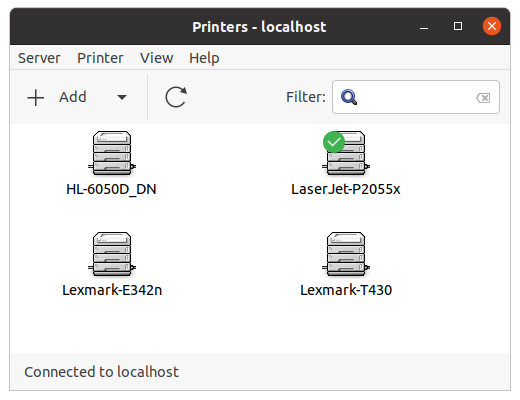Select the HL-6050D_DN printer icon
The image size is (520, 400).
(112, 153)
